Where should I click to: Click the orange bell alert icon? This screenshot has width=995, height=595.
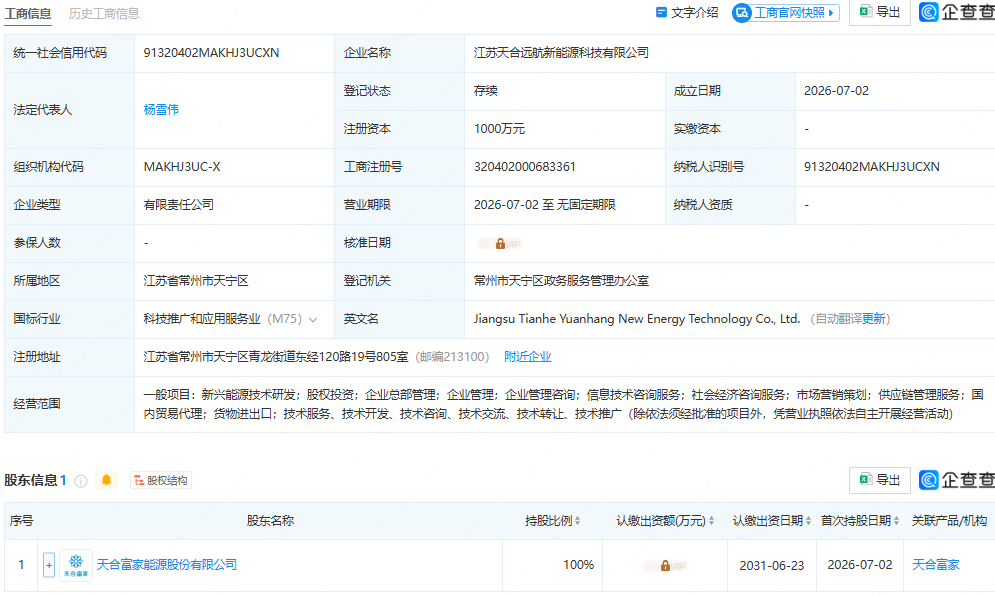(x=107, y=480)
